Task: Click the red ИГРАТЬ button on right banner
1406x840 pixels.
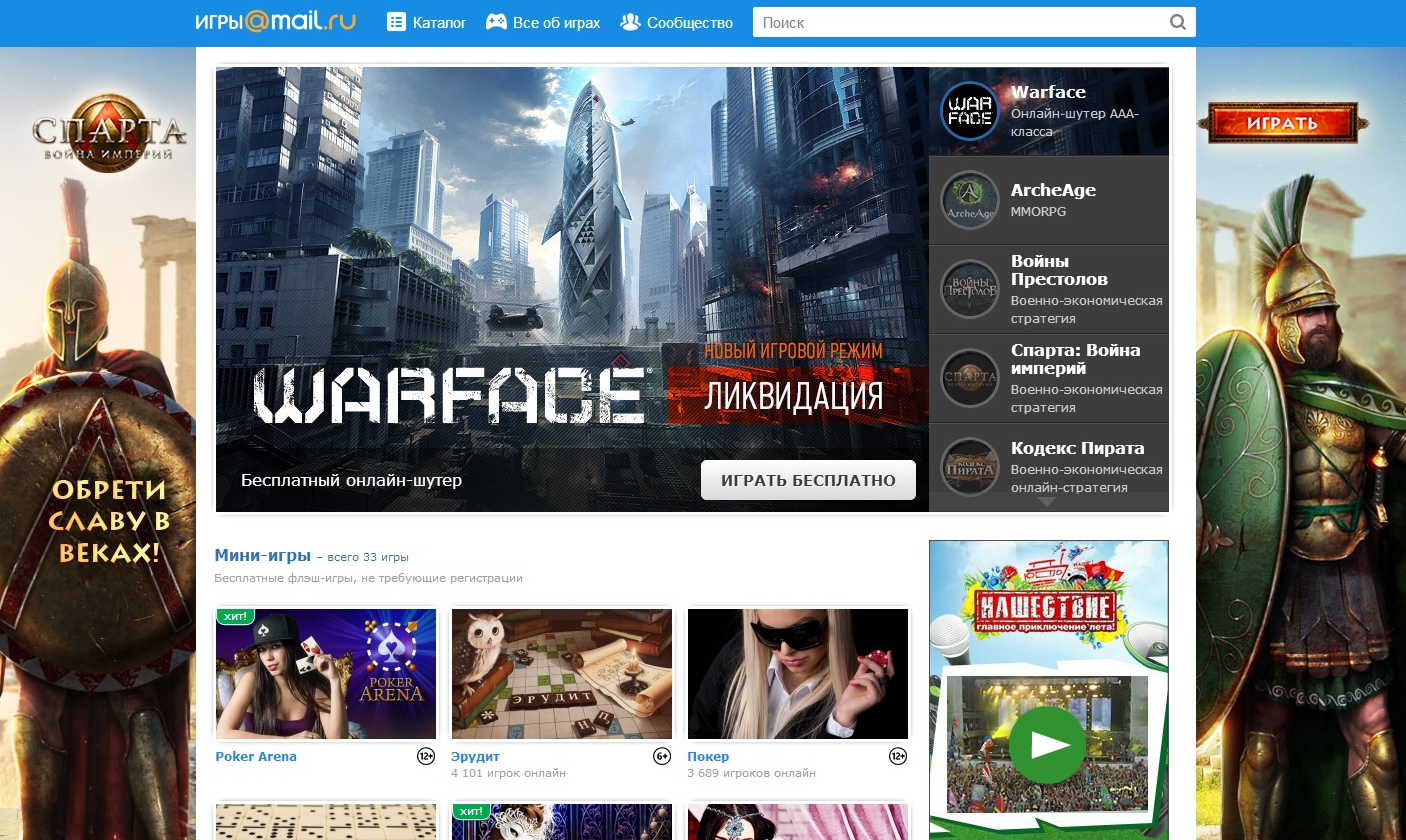Action: tap(1282, 123)
